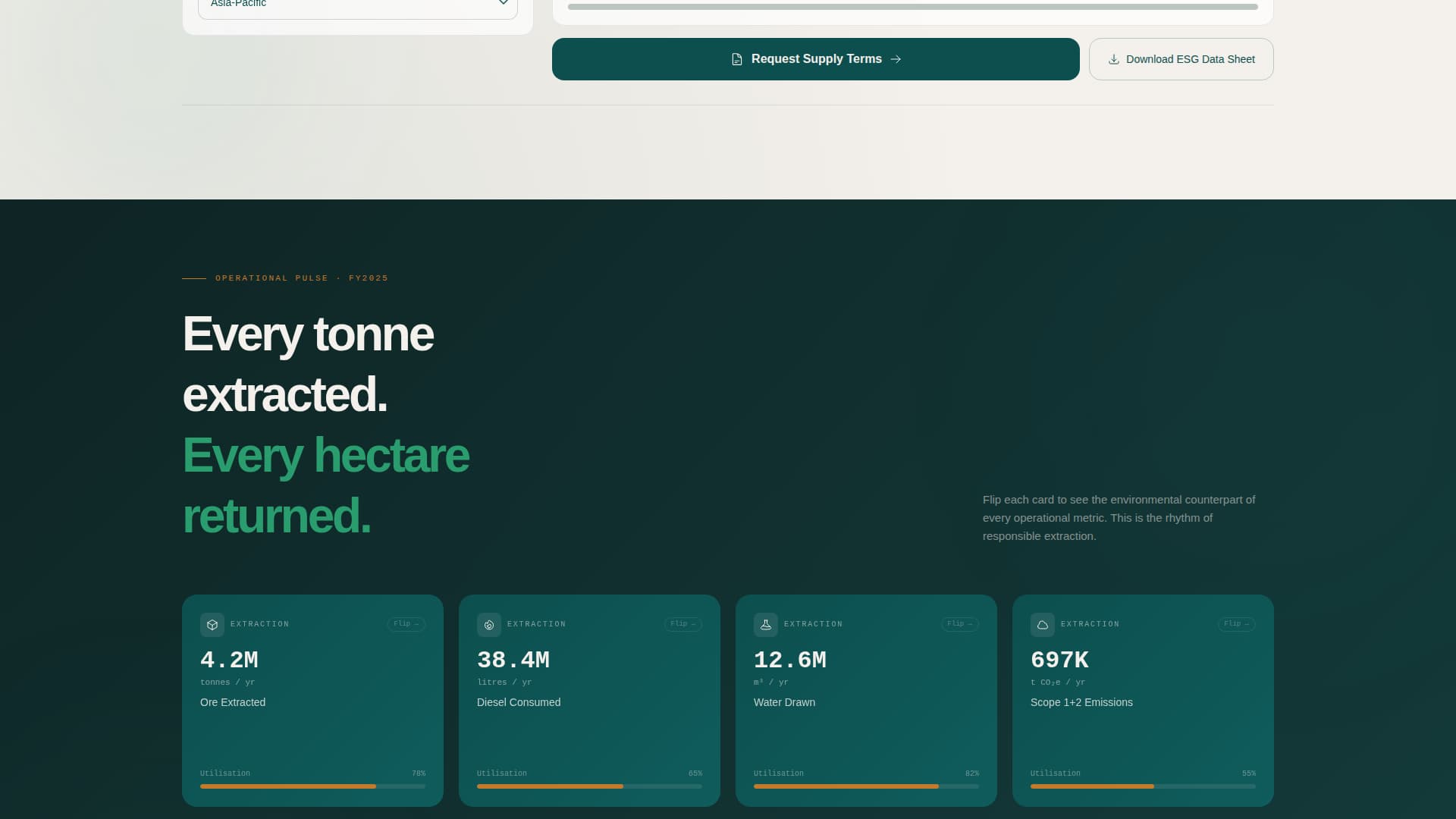Click the 697K value
The width and height of the screenshot is (1456, 819).
tap(1059, 660)
